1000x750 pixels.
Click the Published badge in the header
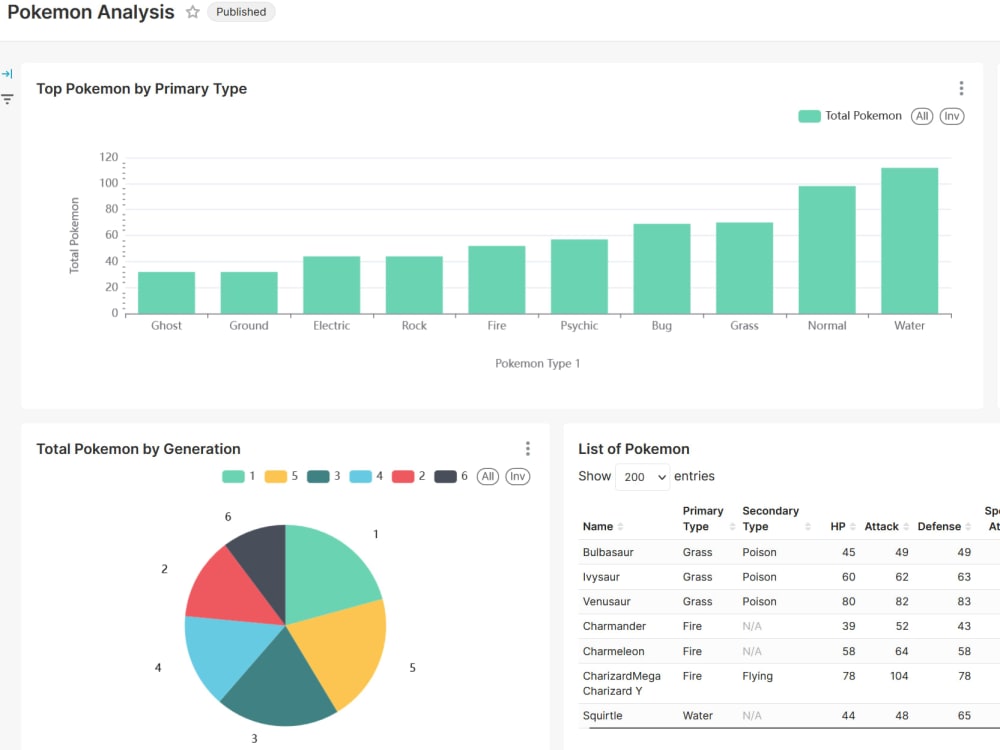tap(240, 12)
